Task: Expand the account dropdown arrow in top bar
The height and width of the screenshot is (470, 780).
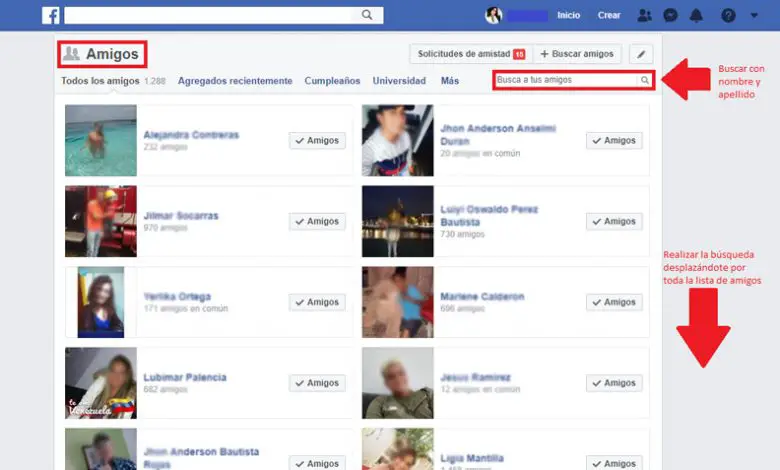Action: click(x=754, y=15)
